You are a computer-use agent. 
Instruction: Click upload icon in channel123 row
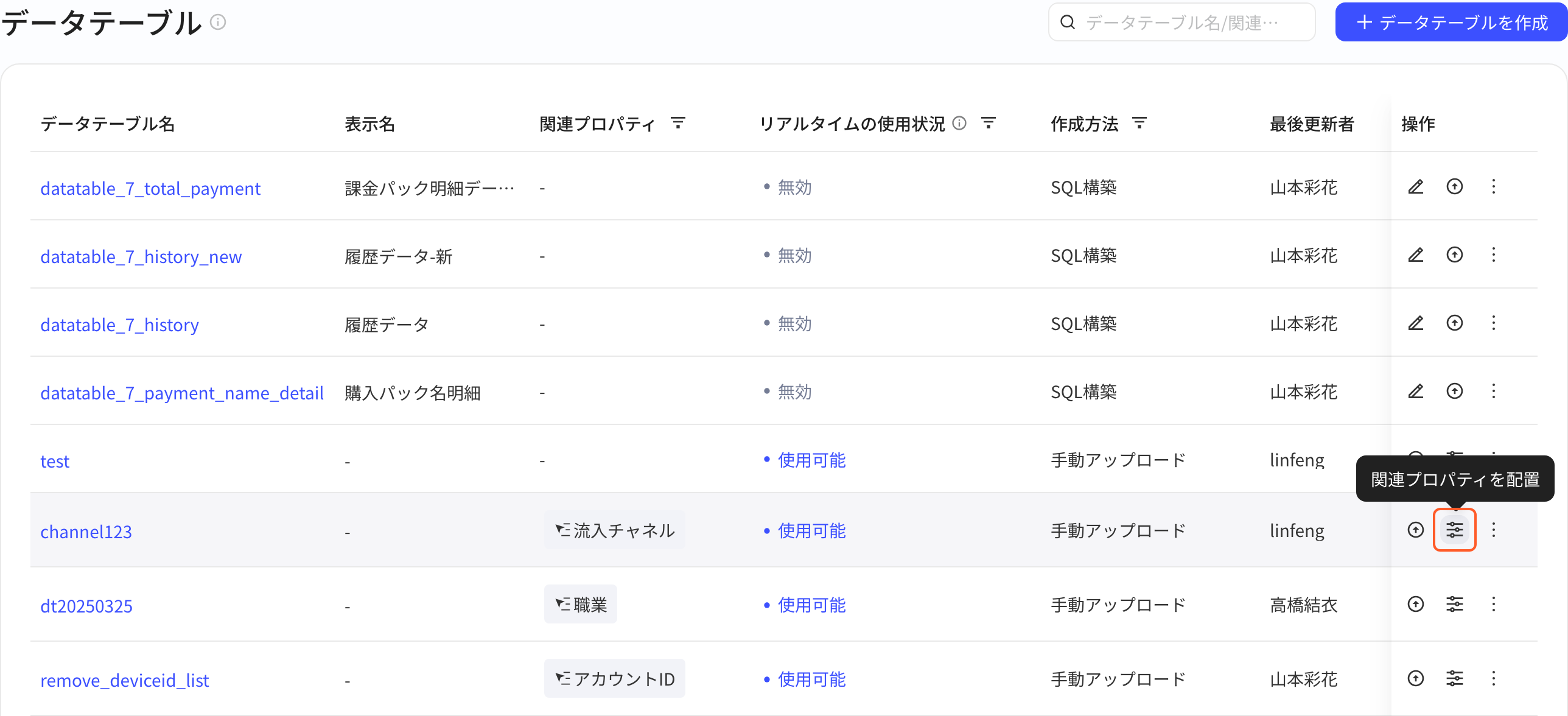tap(1416, 530)
